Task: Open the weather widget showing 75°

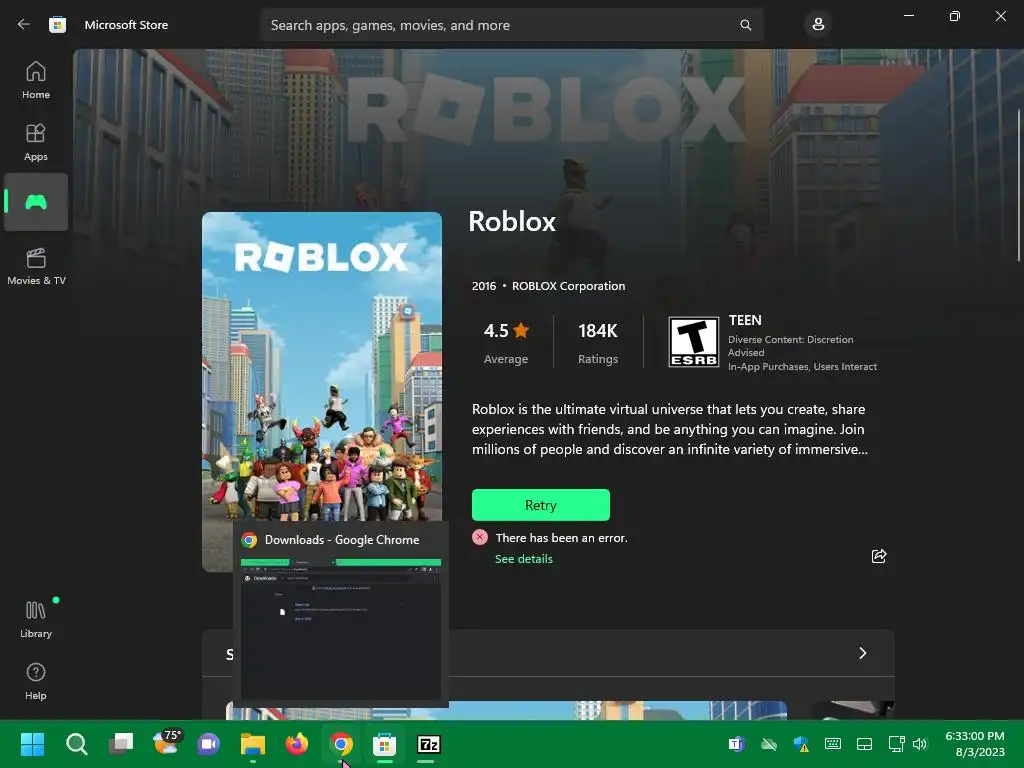Action: [x=166, y=743]
